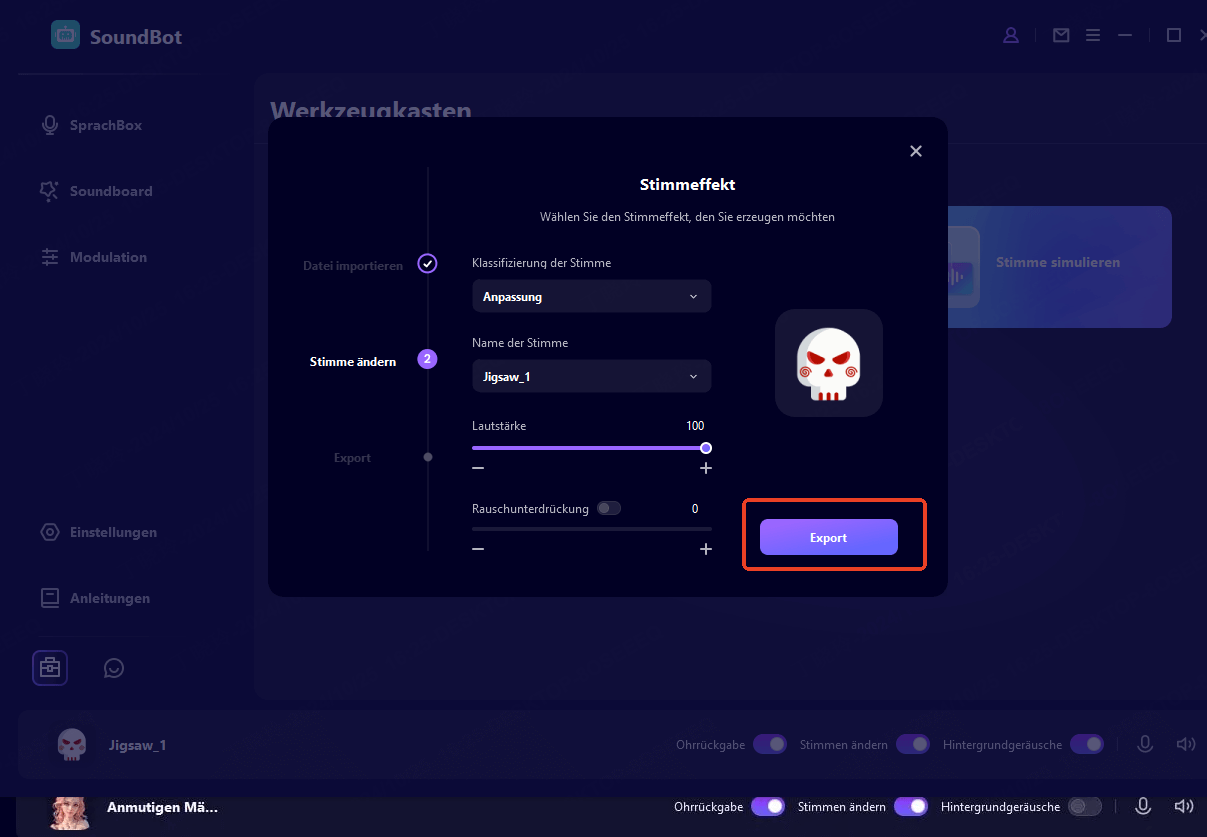Open the SprachBox section in sidebar
The image size is (1207, 837).
pos(105,124)
